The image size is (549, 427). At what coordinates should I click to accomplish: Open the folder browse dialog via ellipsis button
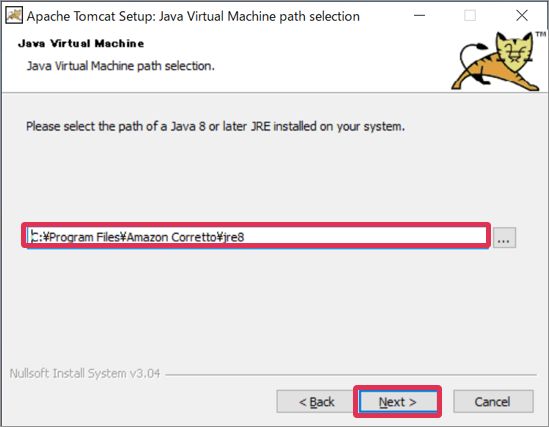(x=504, y=238)
